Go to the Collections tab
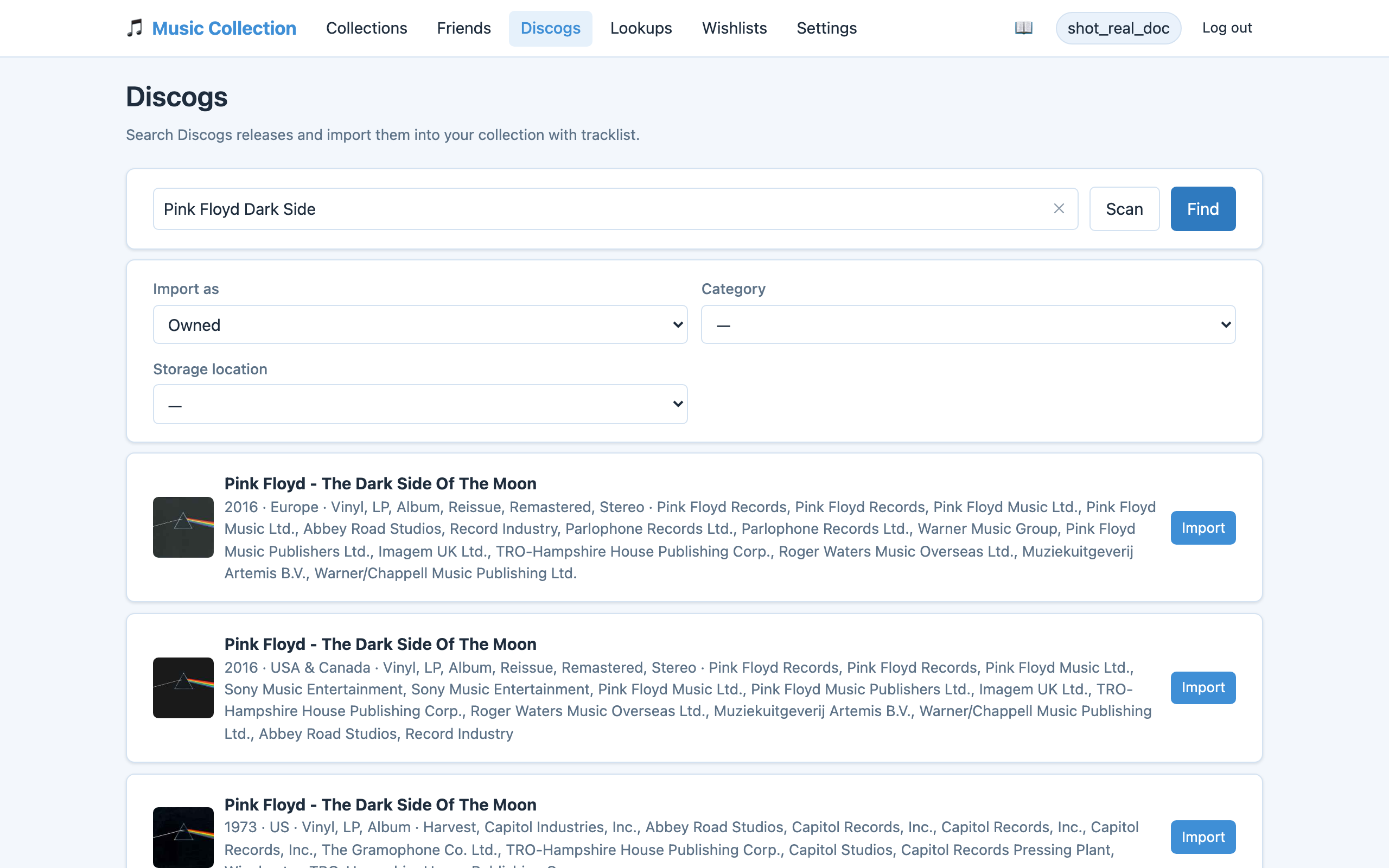1389x868 pixels. point(367,28)
